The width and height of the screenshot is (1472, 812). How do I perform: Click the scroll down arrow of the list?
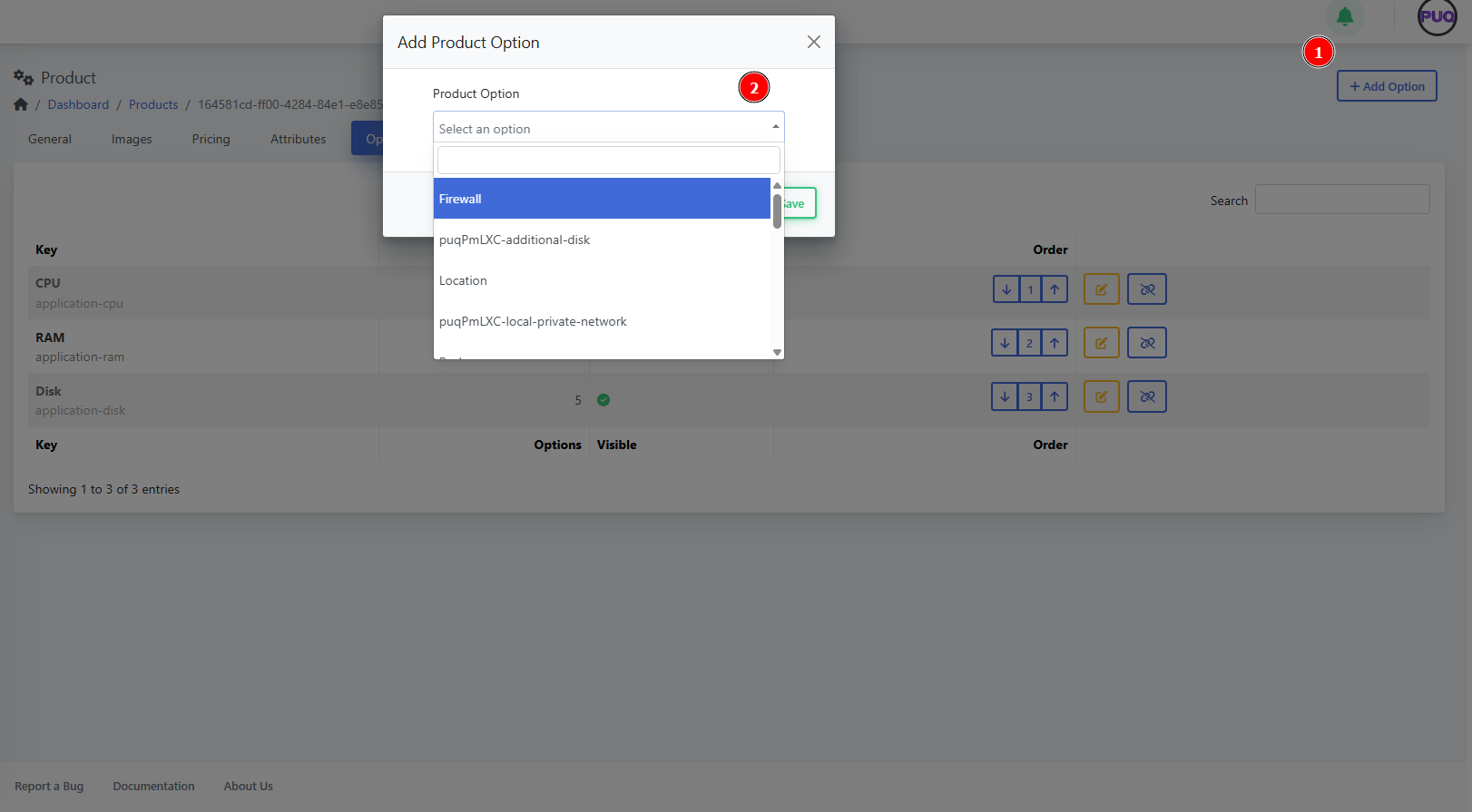(777, 352)
